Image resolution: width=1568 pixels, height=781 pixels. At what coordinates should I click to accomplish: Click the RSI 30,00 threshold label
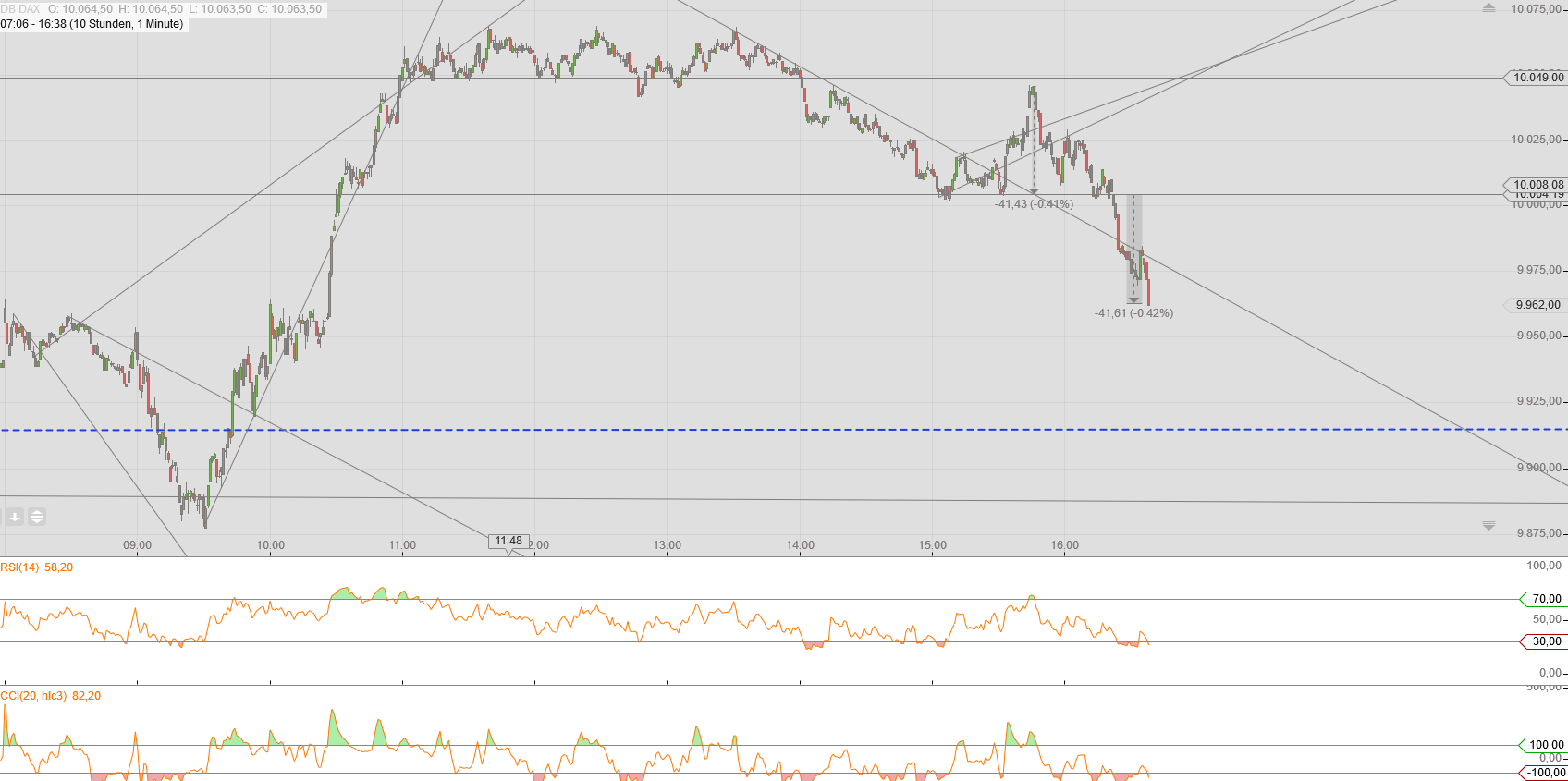(1545, 641)
